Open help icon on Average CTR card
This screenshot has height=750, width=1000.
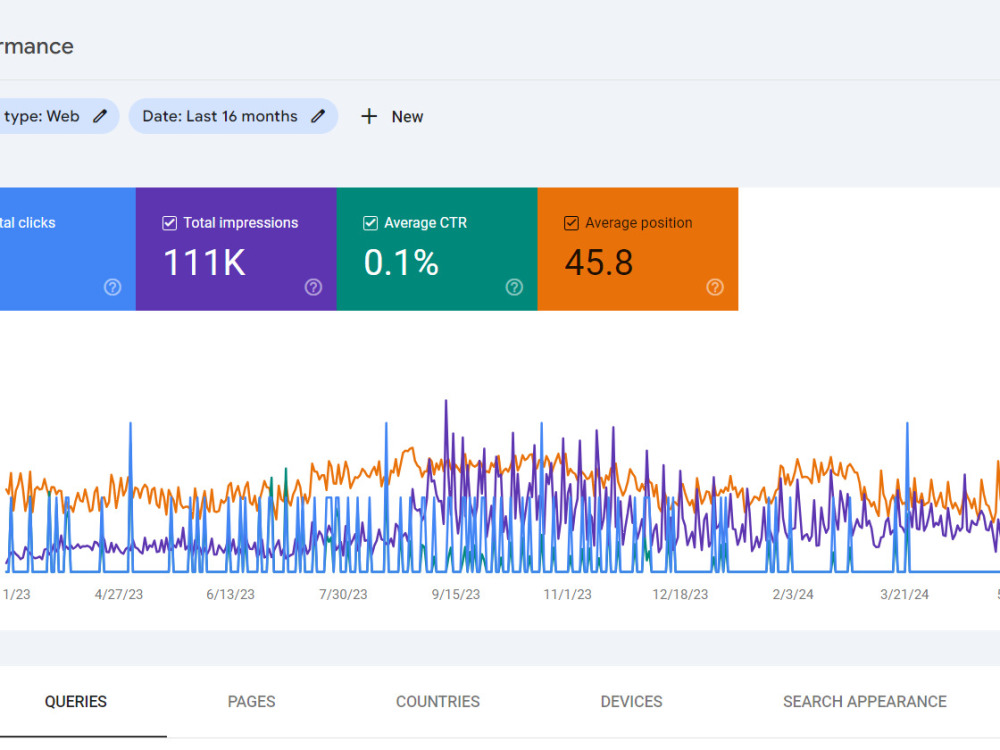pyautogui.click(x=514, y=287)
